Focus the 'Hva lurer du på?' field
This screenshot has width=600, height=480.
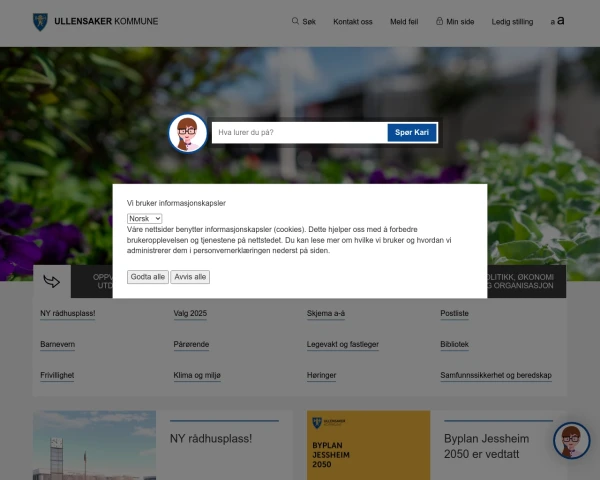pos(299,132)
